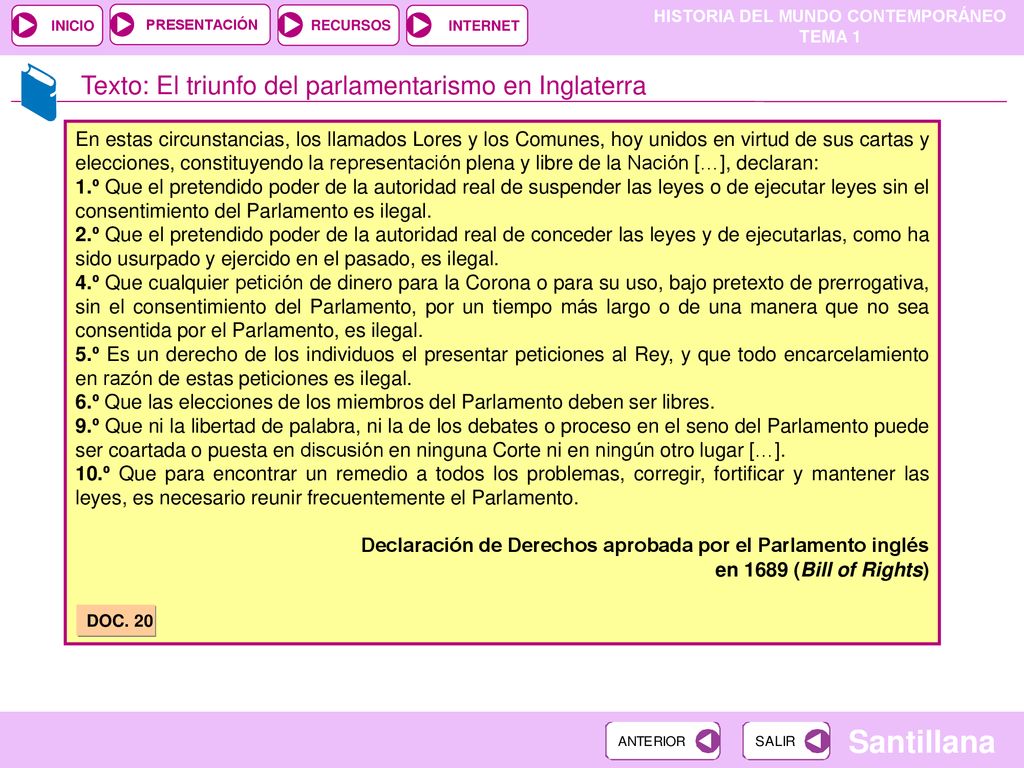Open the RECURSOS section
The width and height of the screenshot is (1024, 768).
pos(338,25)
